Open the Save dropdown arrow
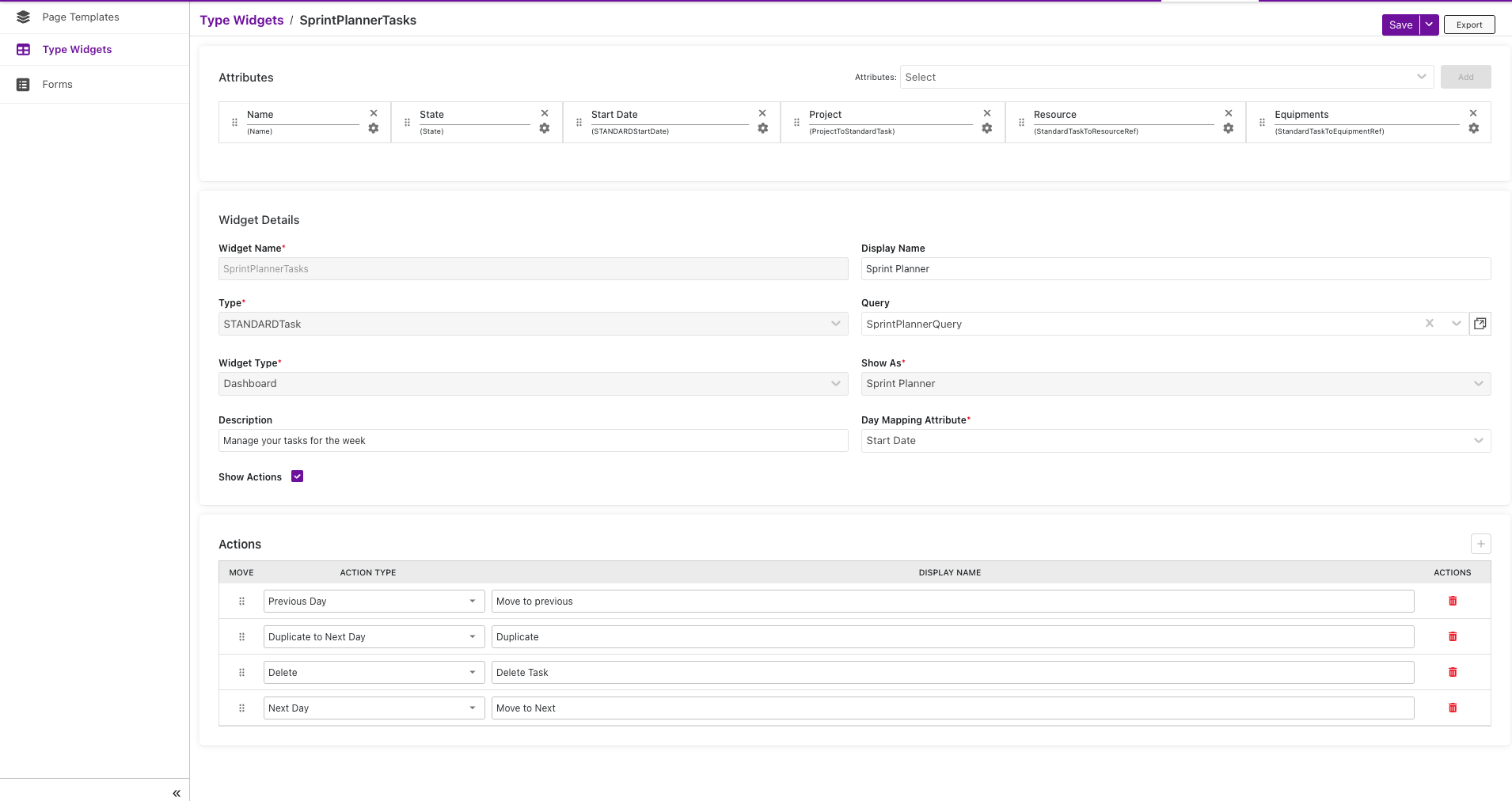The image size is (1512, 801). coord(1429,25)
